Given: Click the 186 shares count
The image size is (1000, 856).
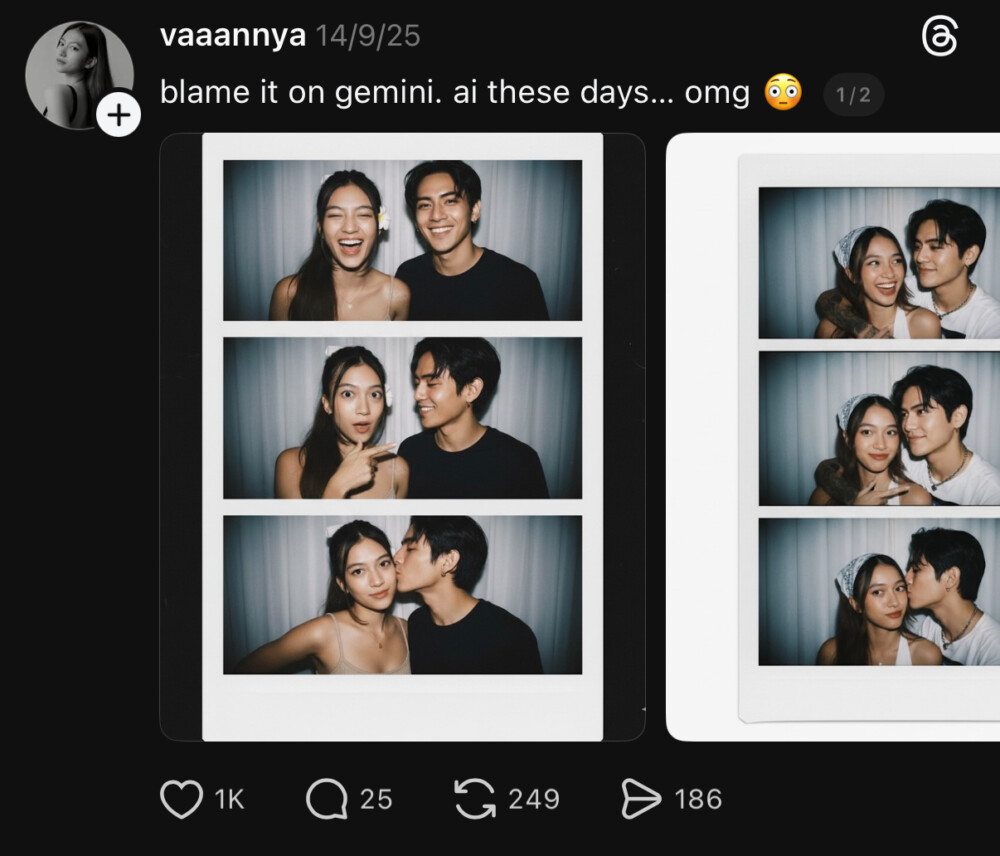Looking at the screenshot, I should pos(697,799).
